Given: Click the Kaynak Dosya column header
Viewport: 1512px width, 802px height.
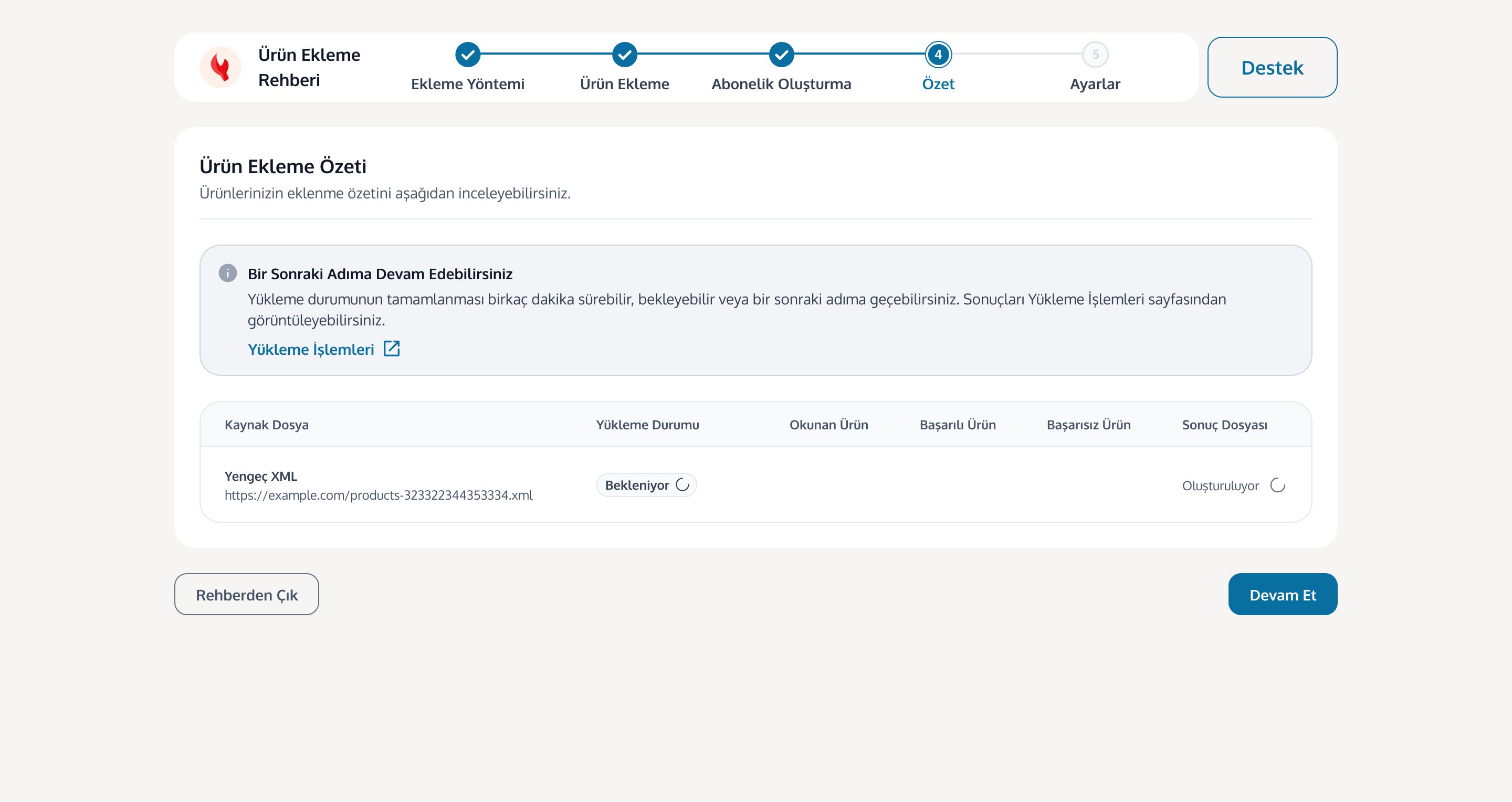Looking at the screenshot, I should 267,425.
